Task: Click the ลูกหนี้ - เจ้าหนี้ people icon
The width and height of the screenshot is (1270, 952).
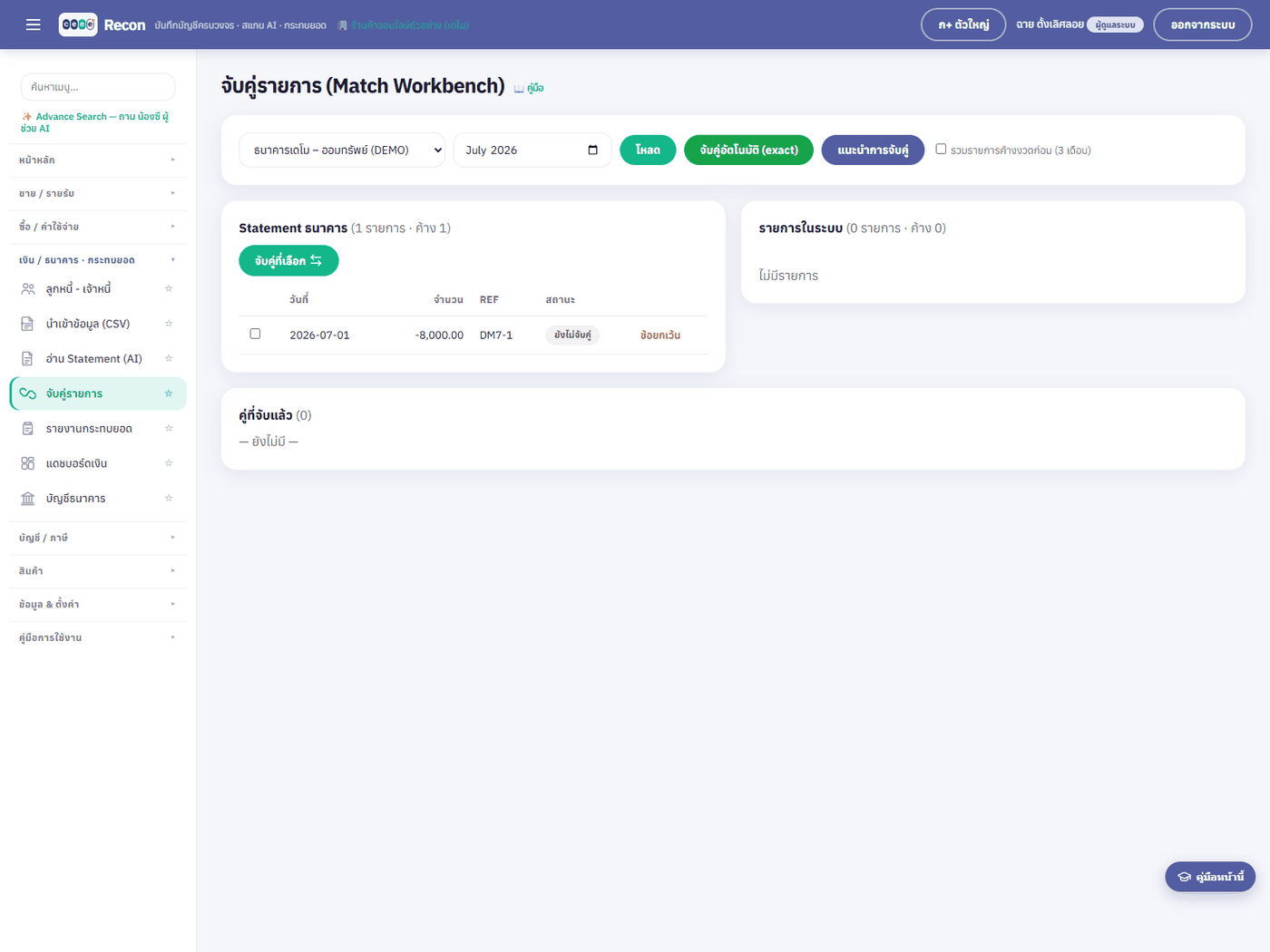Action: (28, 289)
